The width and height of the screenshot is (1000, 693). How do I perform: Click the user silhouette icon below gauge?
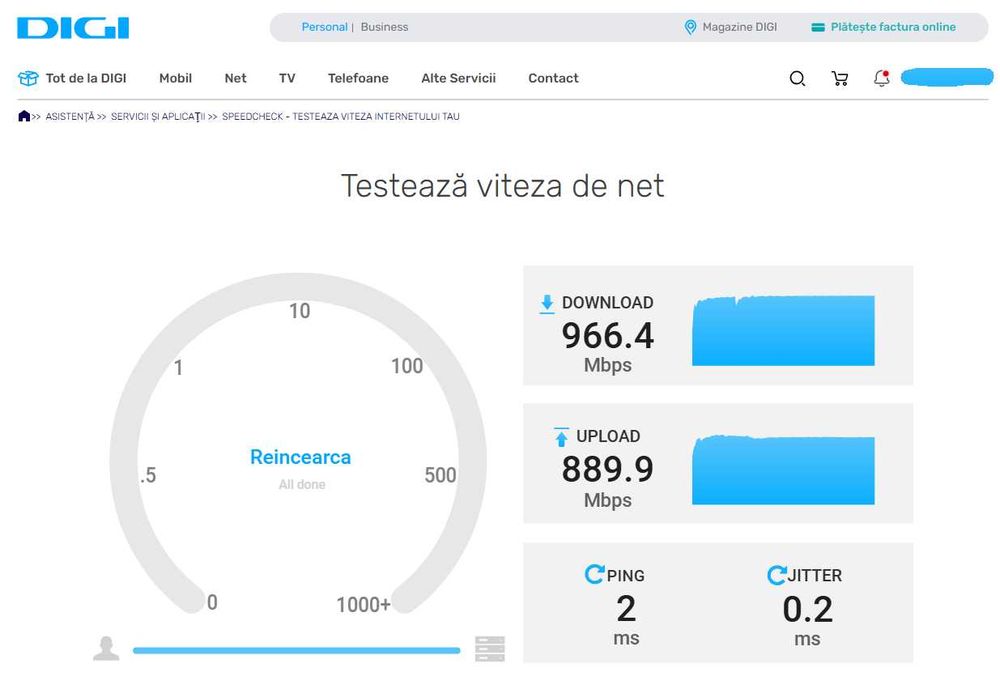(x=106, y=648)
